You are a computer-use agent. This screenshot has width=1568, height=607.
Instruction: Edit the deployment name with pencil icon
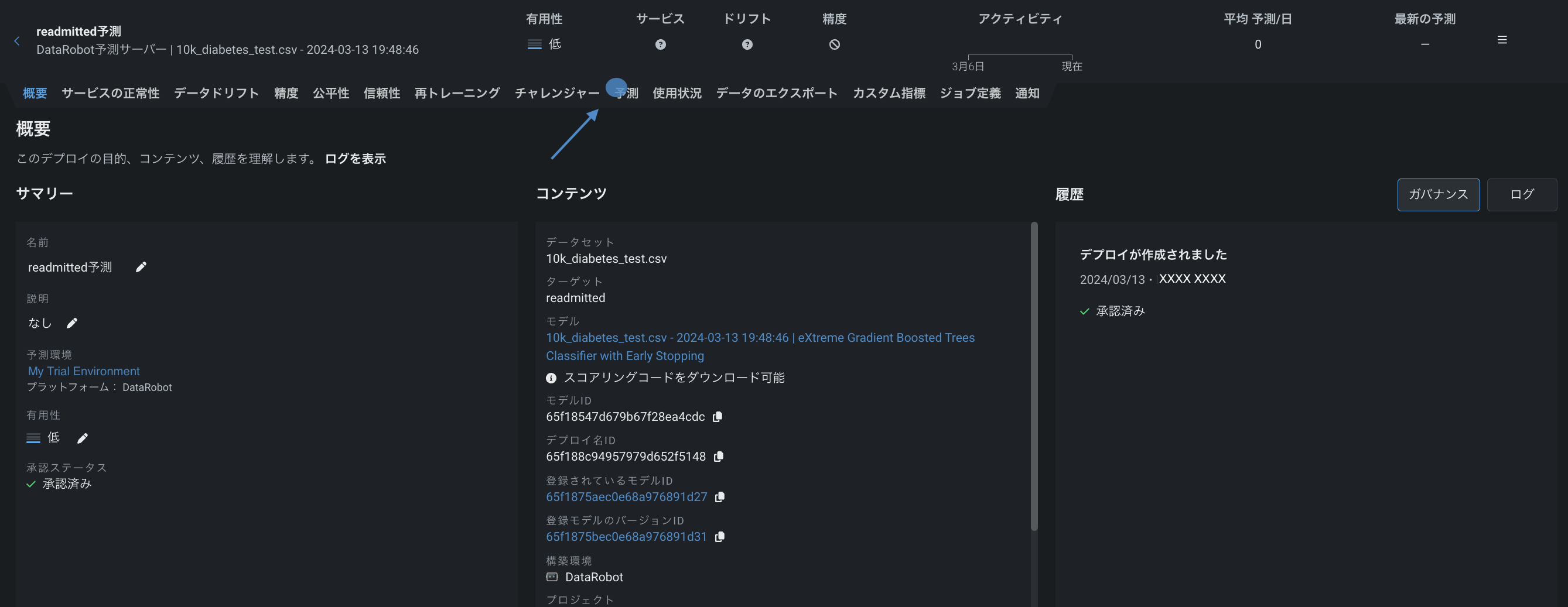click(141, 267)
